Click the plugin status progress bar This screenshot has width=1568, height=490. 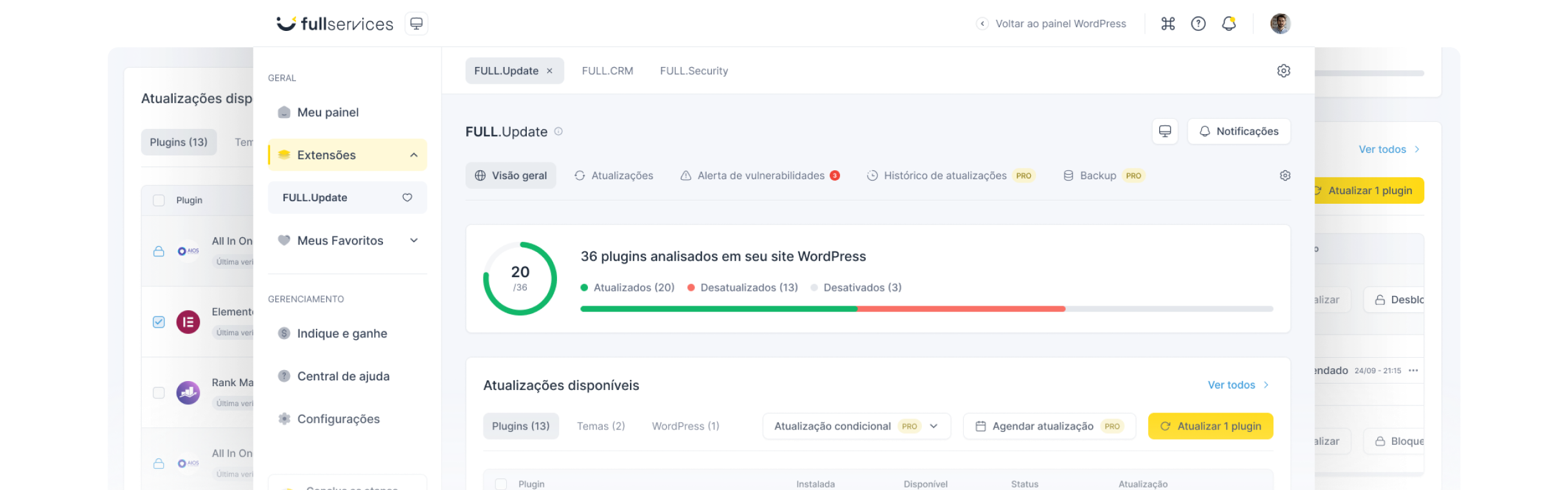pyautogui.click(x=926, y=309)
